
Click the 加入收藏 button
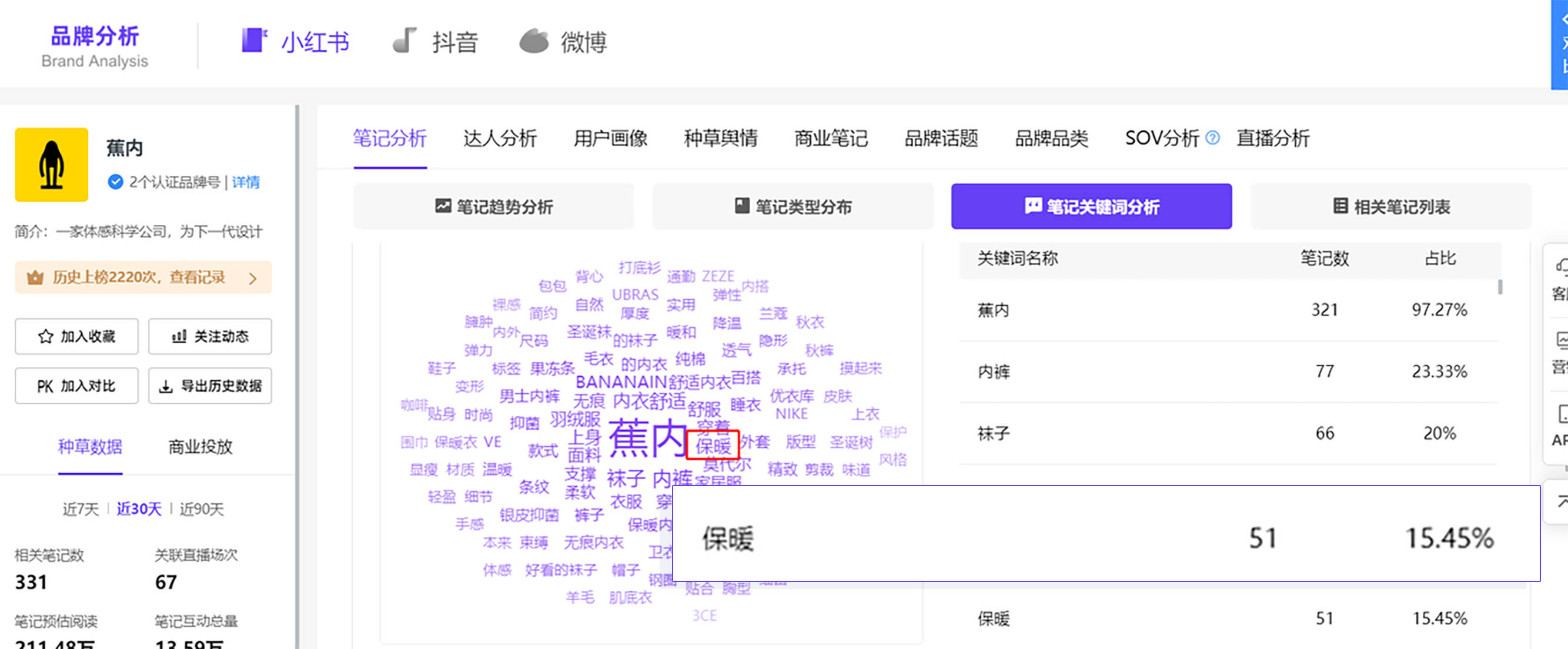pyautogui.click(x=76, y=336)
